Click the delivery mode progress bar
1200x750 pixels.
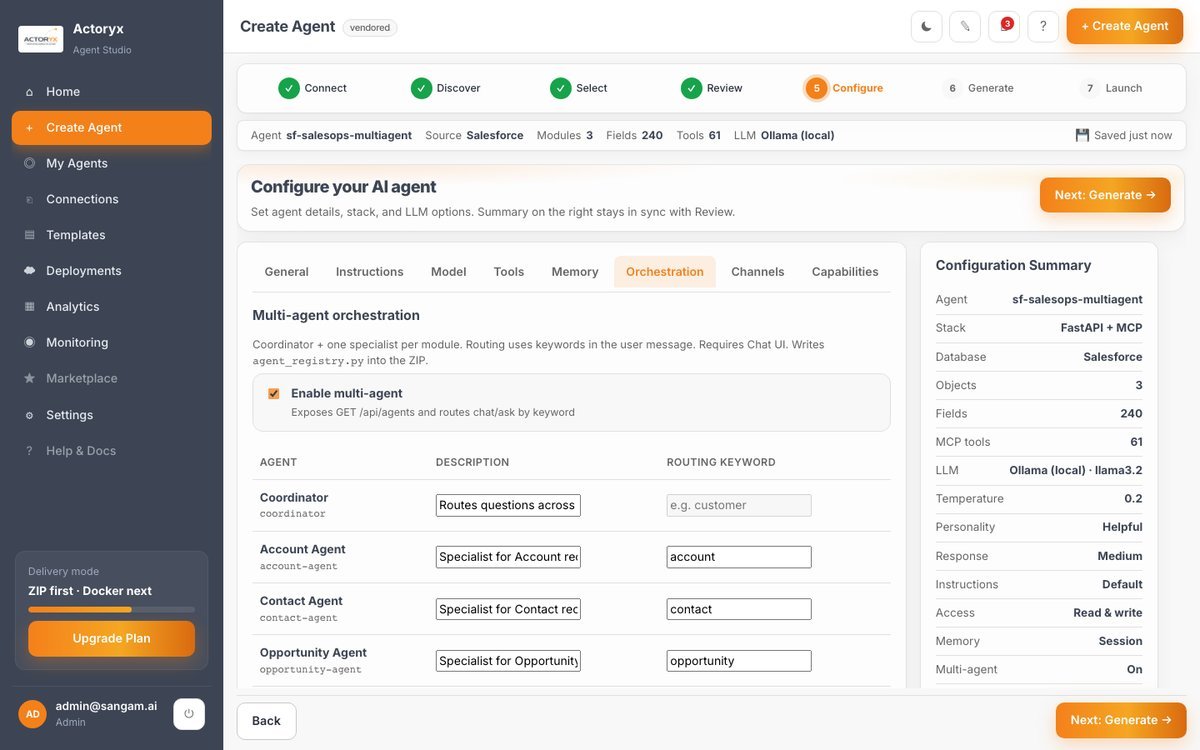pos(111,609)
